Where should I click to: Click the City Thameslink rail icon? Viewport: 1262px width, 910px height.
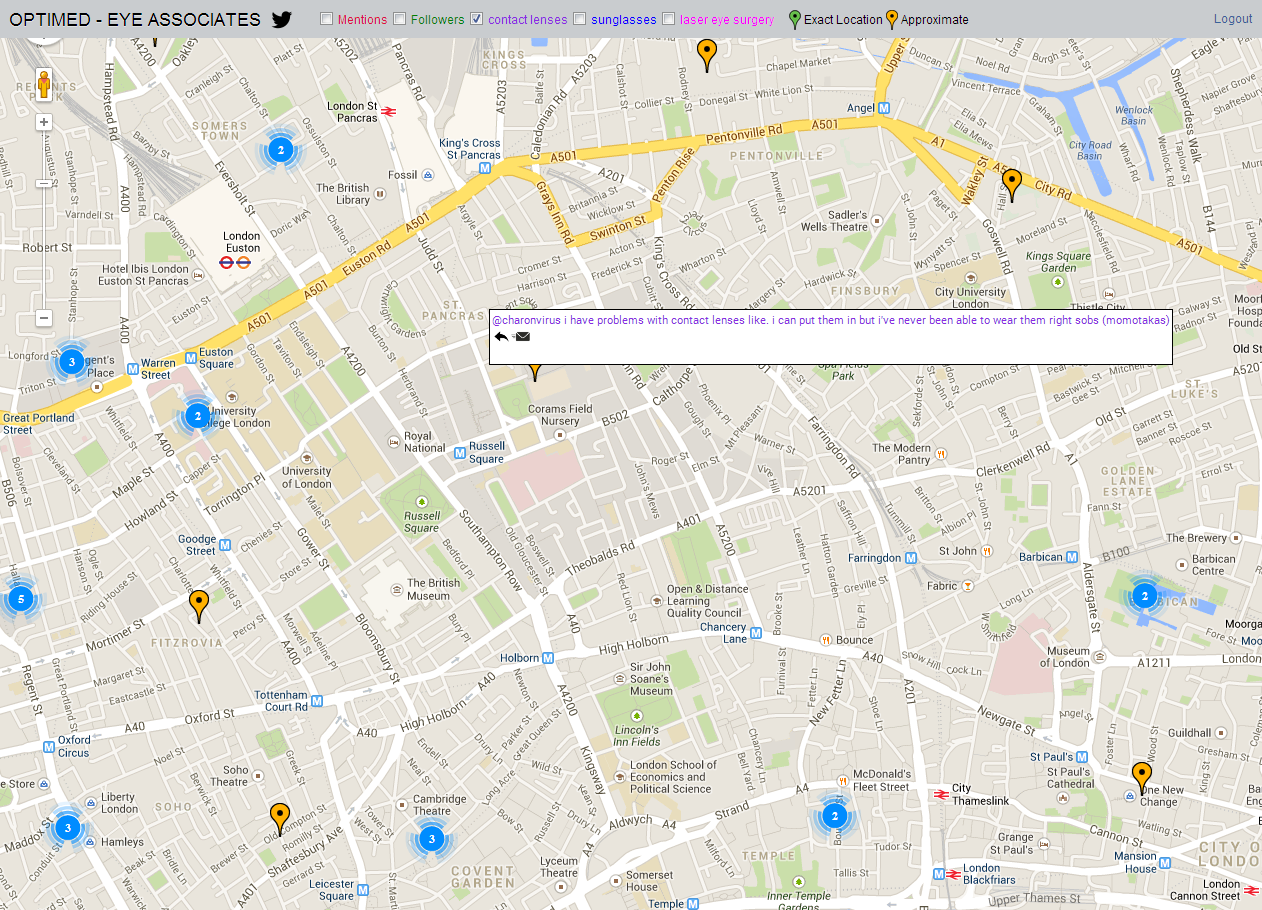click(939, 795)
